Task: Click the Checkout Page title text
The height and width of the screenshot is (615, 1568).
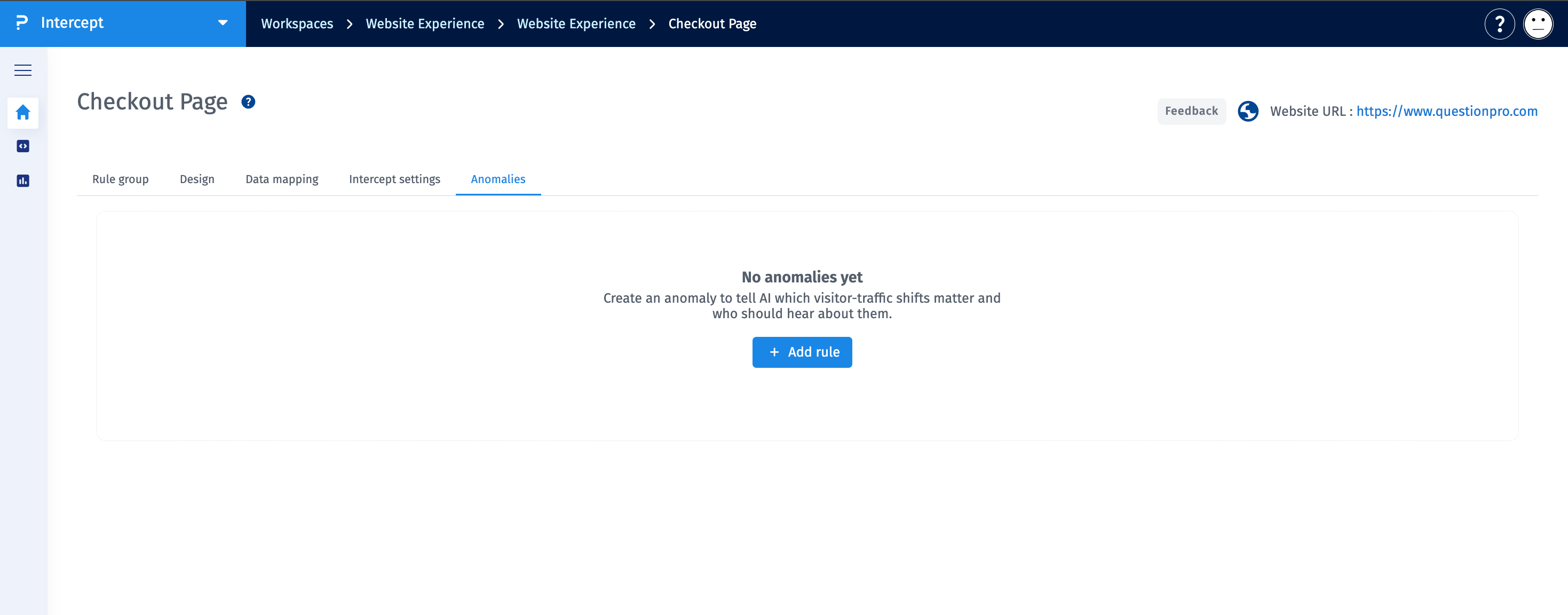Action: (152, 101)
